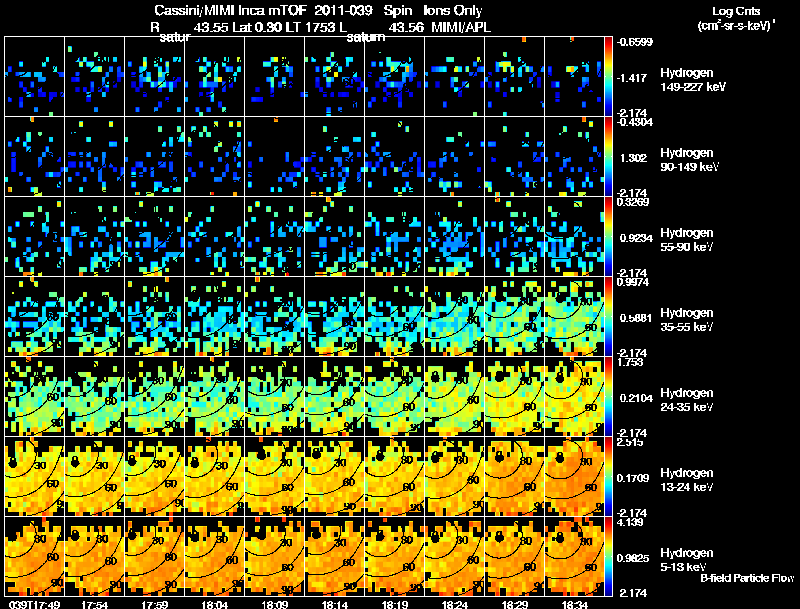The height and width of the screenshot is (609, 800).
Task: Select the 'MIMI/APL' credit text
Action: point(461,27)
